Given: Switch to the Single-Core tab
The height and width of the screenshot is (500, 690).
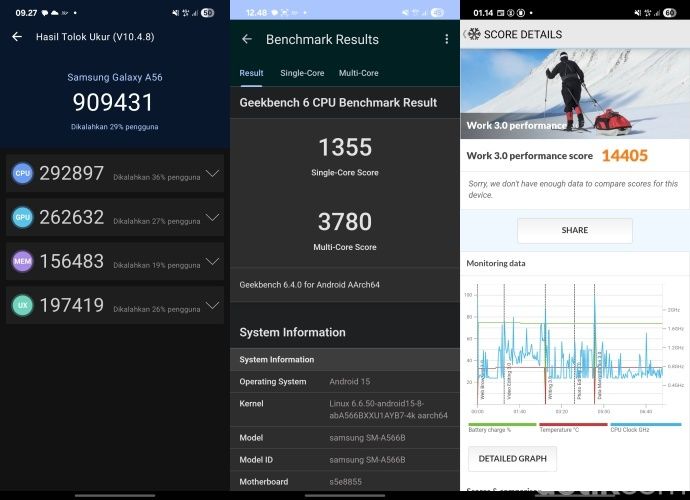Looking at the screenshot, I should (x=302, y=73).
